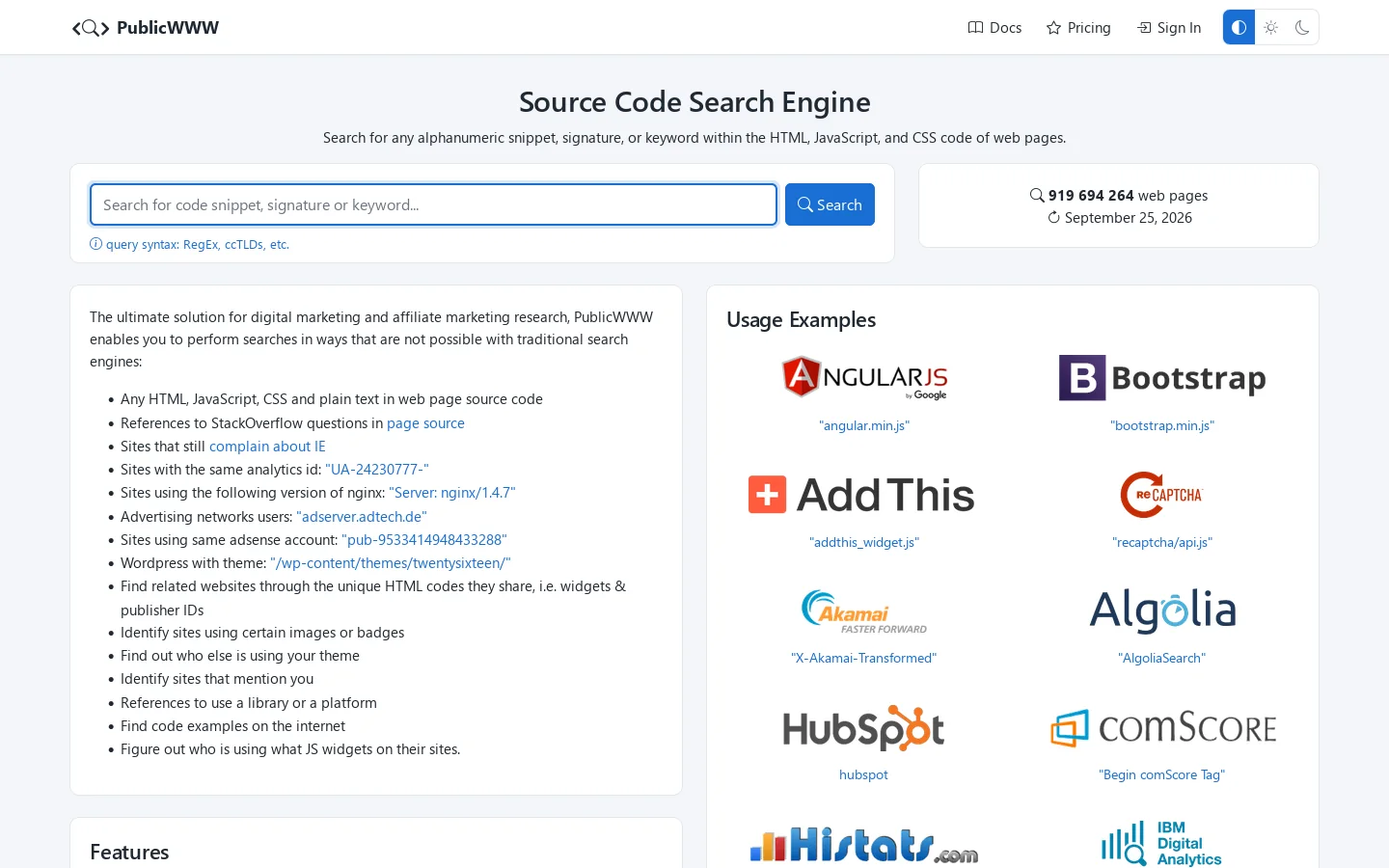This screenshot has height=868, width=1389.
Task: Click the PublicWWW brand name
Action: 168,28
